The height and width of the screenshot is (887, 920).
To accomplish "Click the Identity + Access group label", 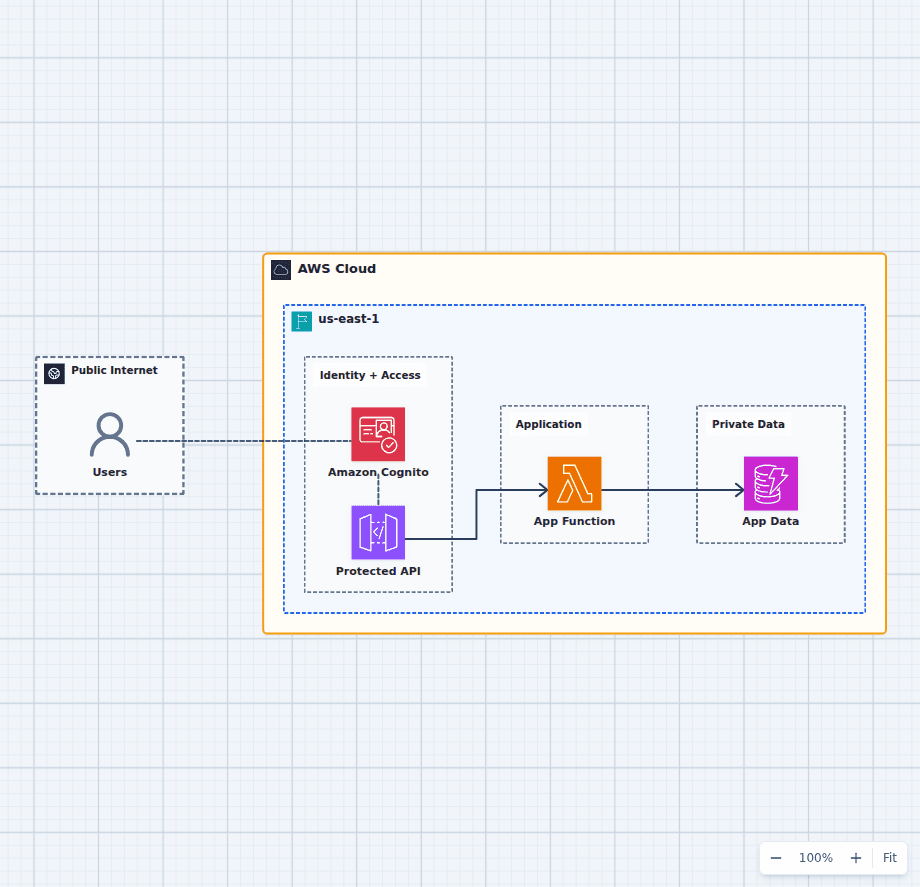I will coord(370,375).
